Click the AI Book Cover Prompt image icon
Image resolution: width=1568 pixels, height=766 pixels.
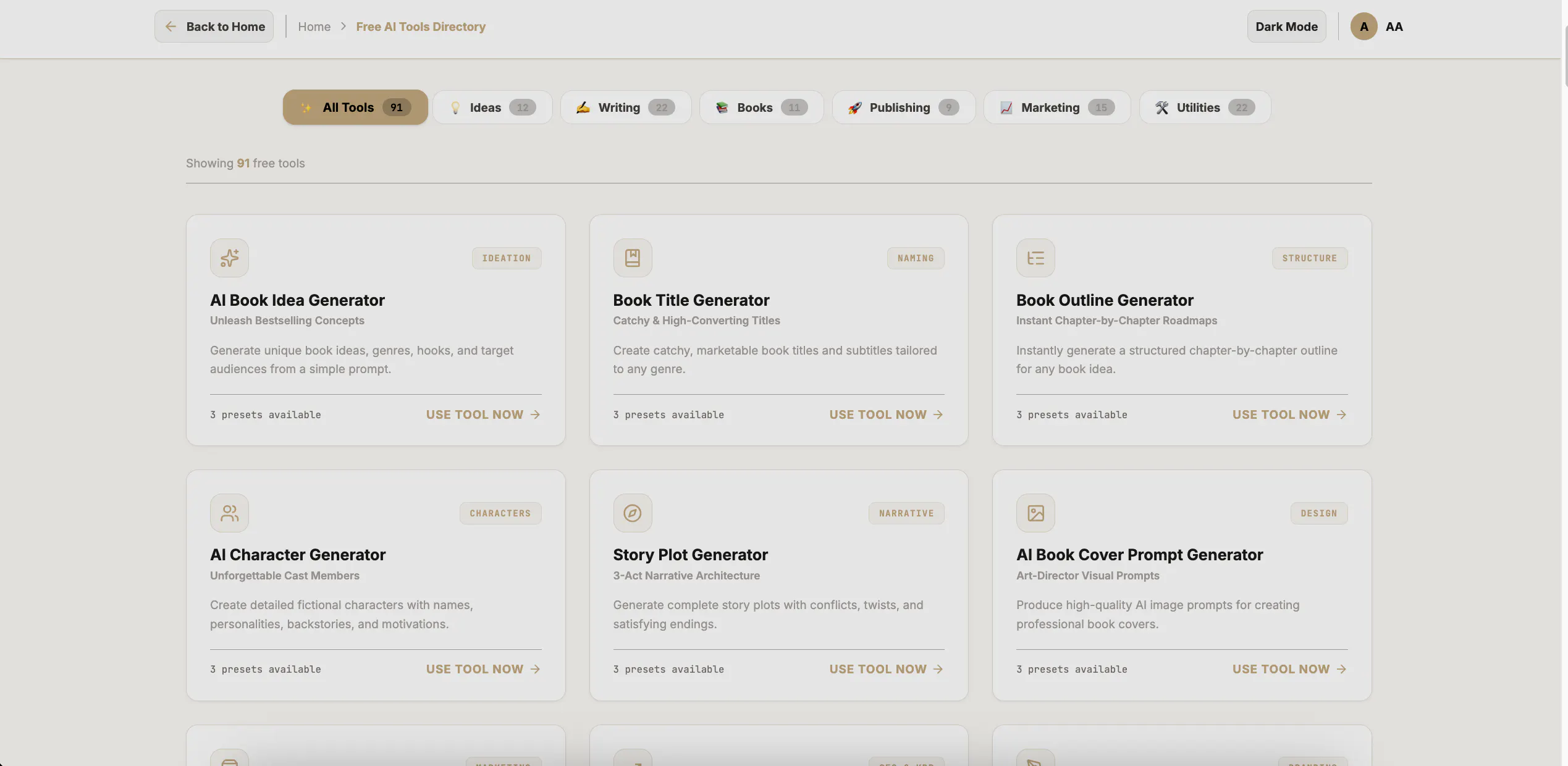pyautogui.click(x=1035, y=513)
